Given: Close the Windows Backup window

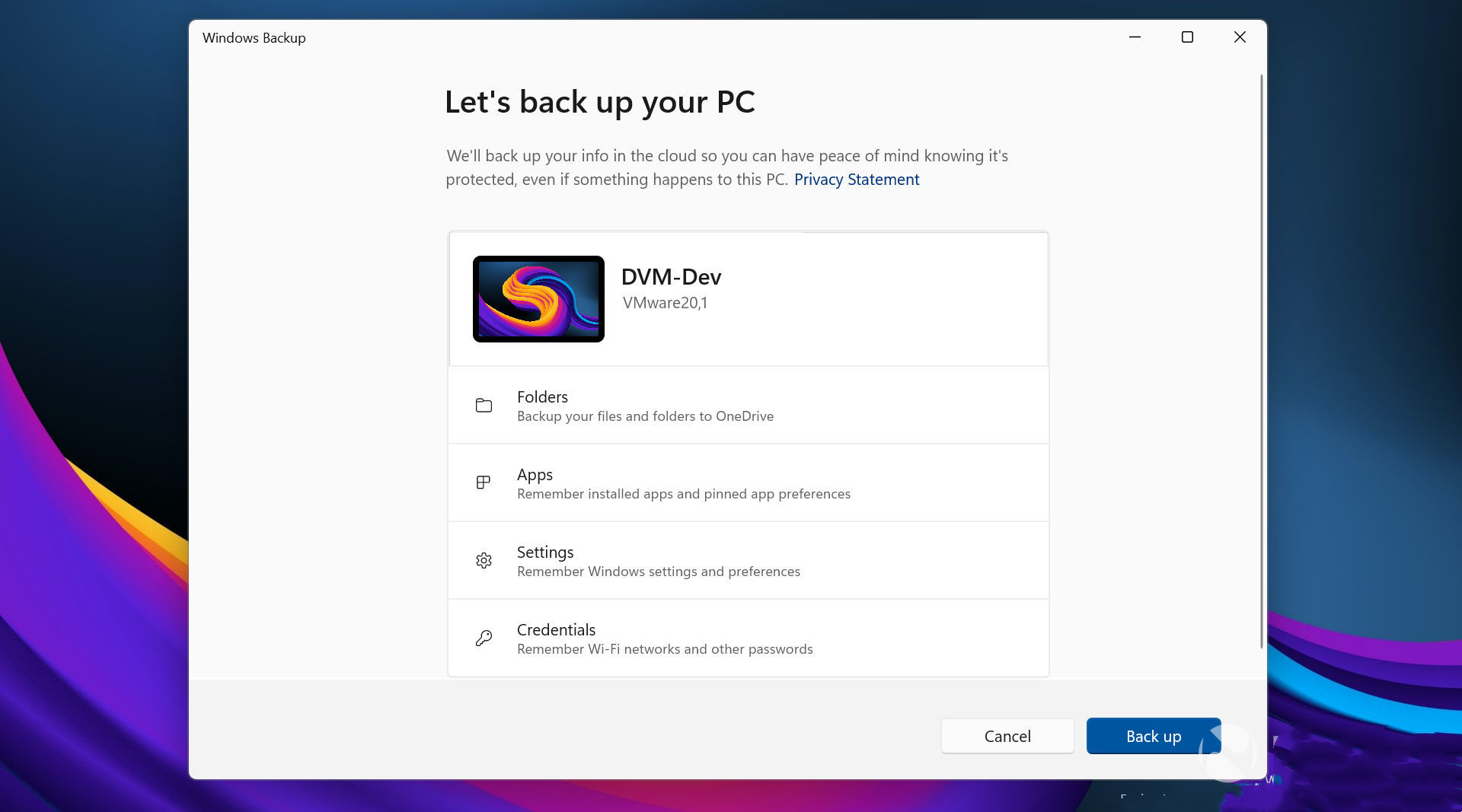Looking at the screenshot, I should pos(1240,37).
